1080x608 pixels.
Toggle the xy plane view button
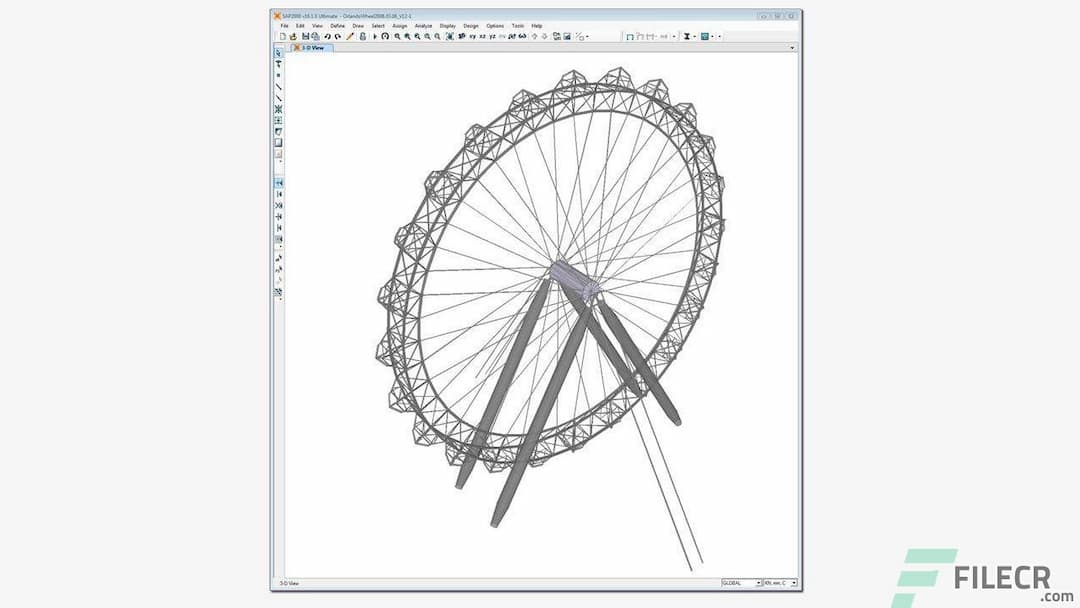click(473, 36)
